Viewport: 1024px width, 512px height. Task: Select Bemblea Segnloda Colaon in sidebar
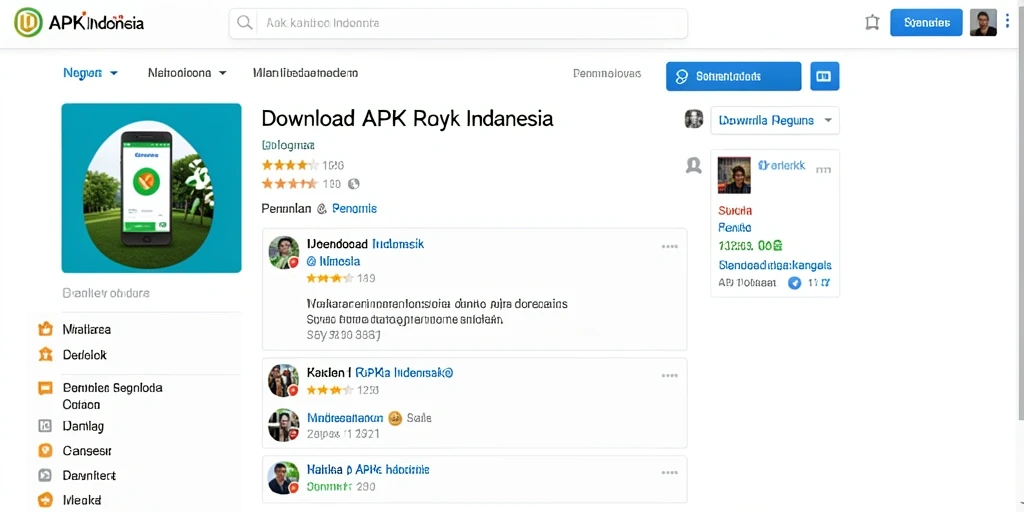[112, 396]
